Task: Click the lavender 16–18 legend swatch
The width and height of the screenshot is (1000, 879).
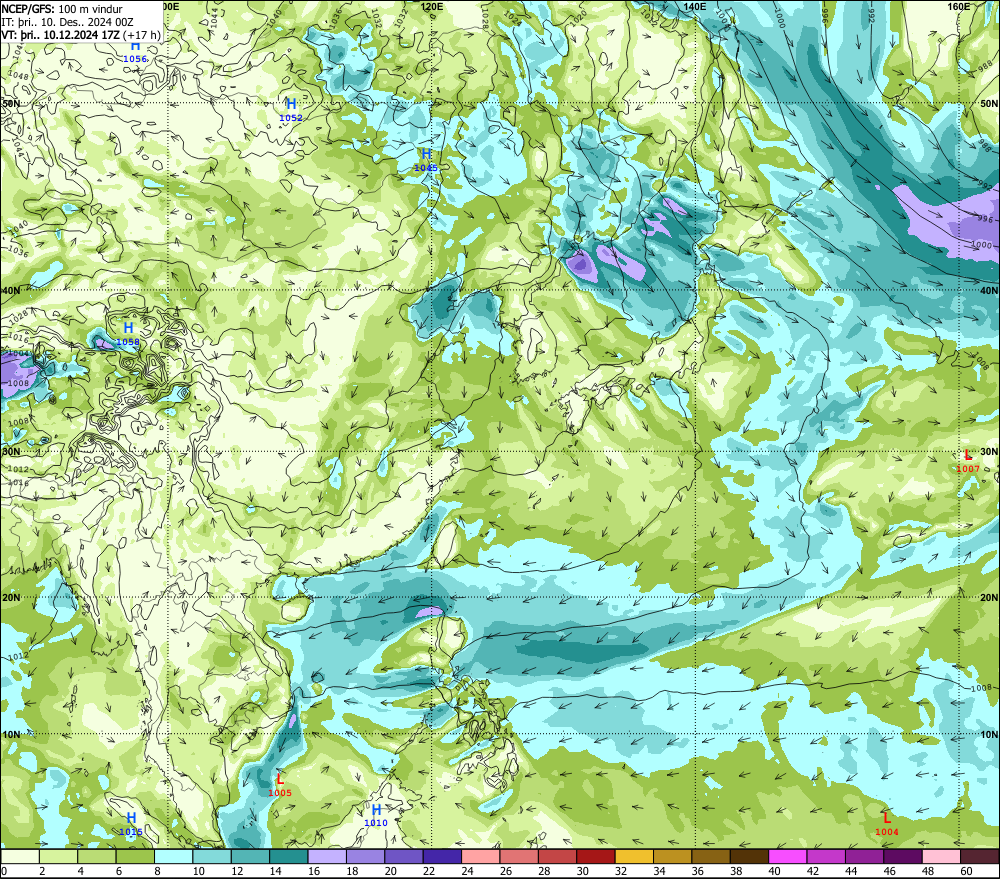Action: [327, 856]
